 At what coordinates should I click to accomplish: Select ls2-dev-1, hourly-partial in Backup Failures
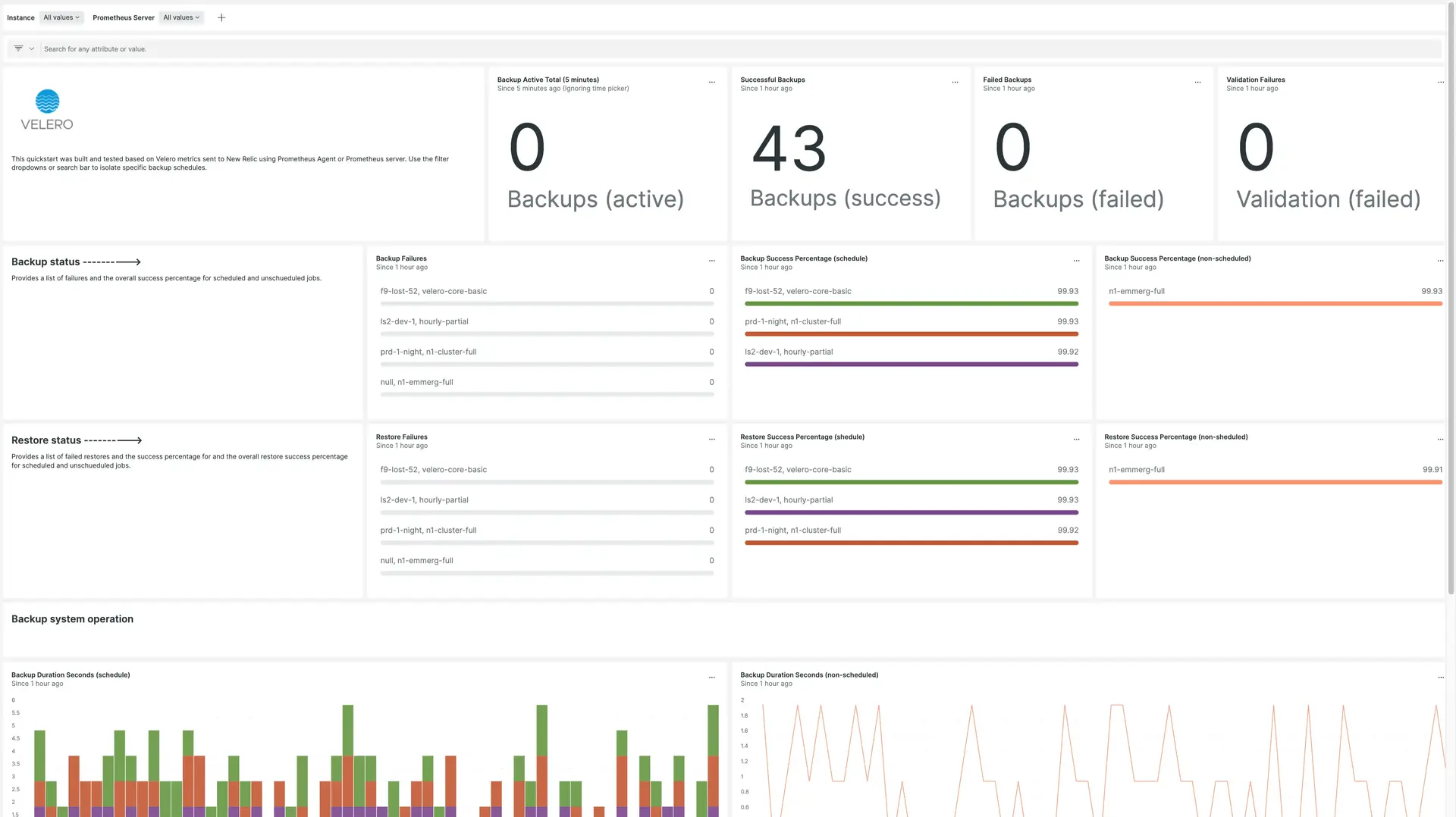[x=424, y=321]
